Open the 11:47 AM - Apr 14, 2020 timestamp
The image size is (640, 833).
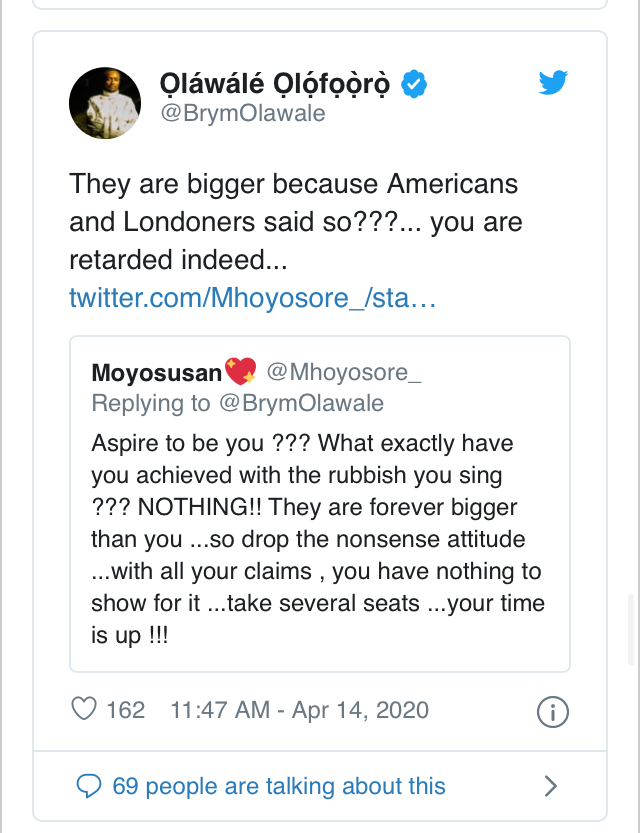pos(299,710)
